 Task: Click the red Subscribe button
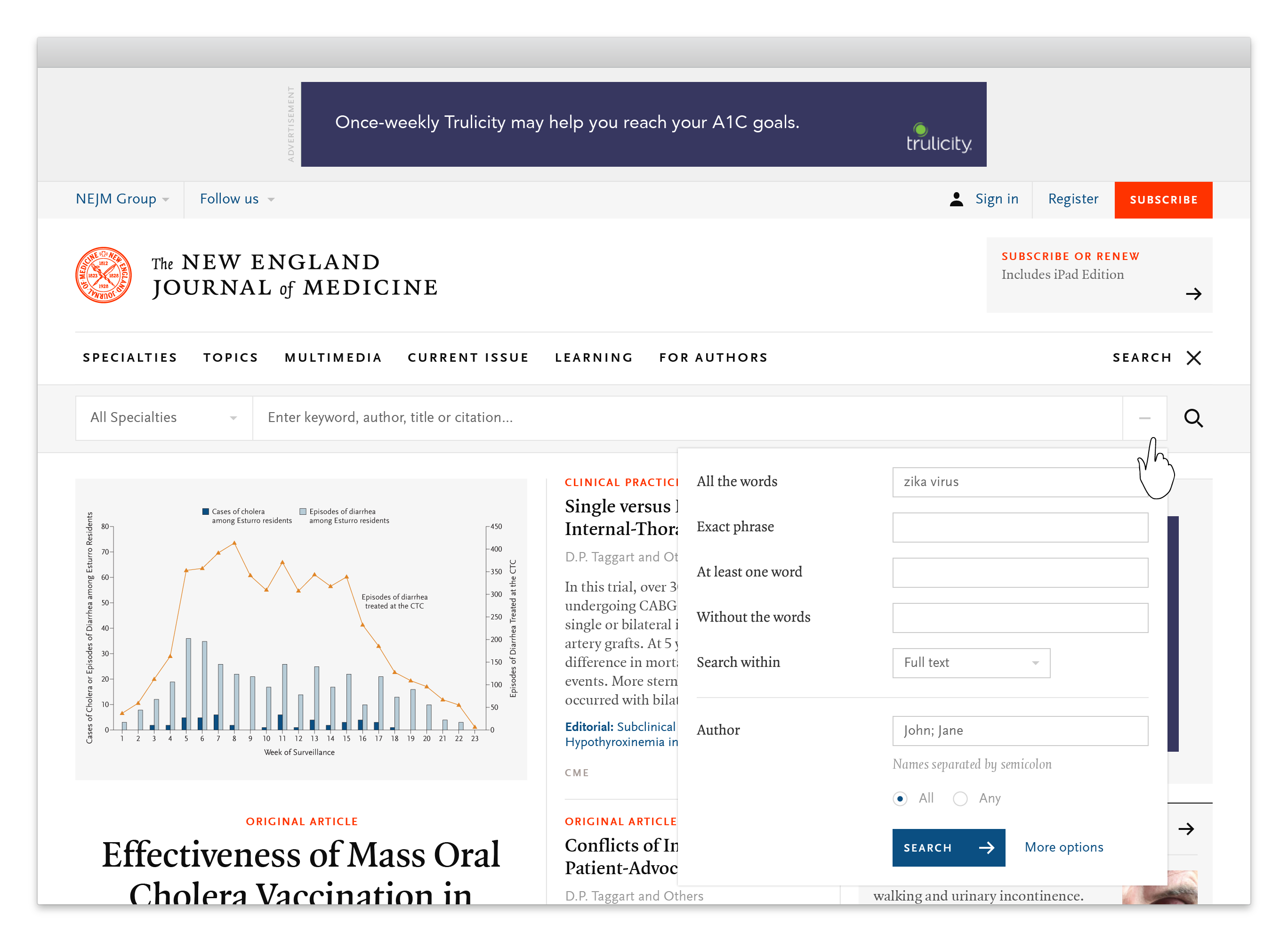coord(1163,200)
